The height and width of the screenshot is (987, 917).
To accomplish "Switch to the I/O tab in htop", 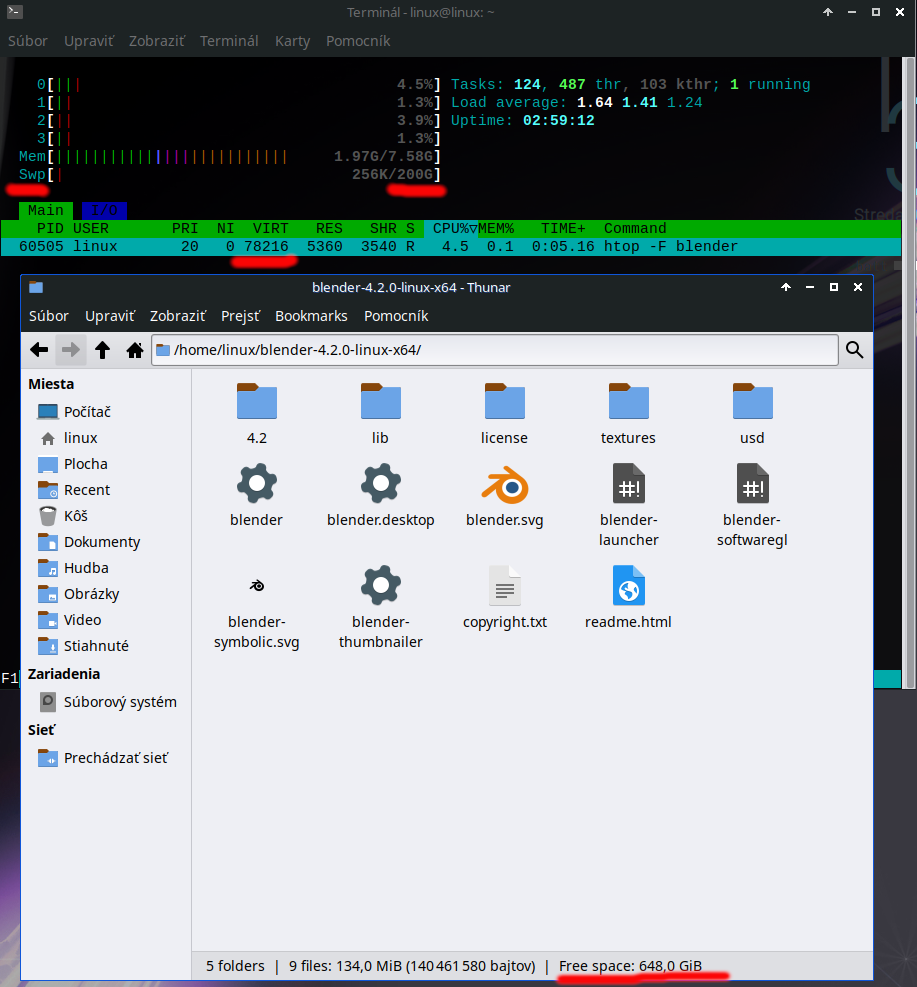I will (103, 210).
